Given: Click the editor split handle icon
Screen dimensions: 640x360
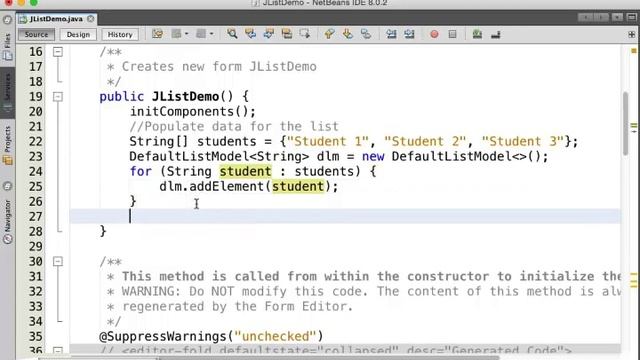Looking at the screenshot, I should click(631, 35).
